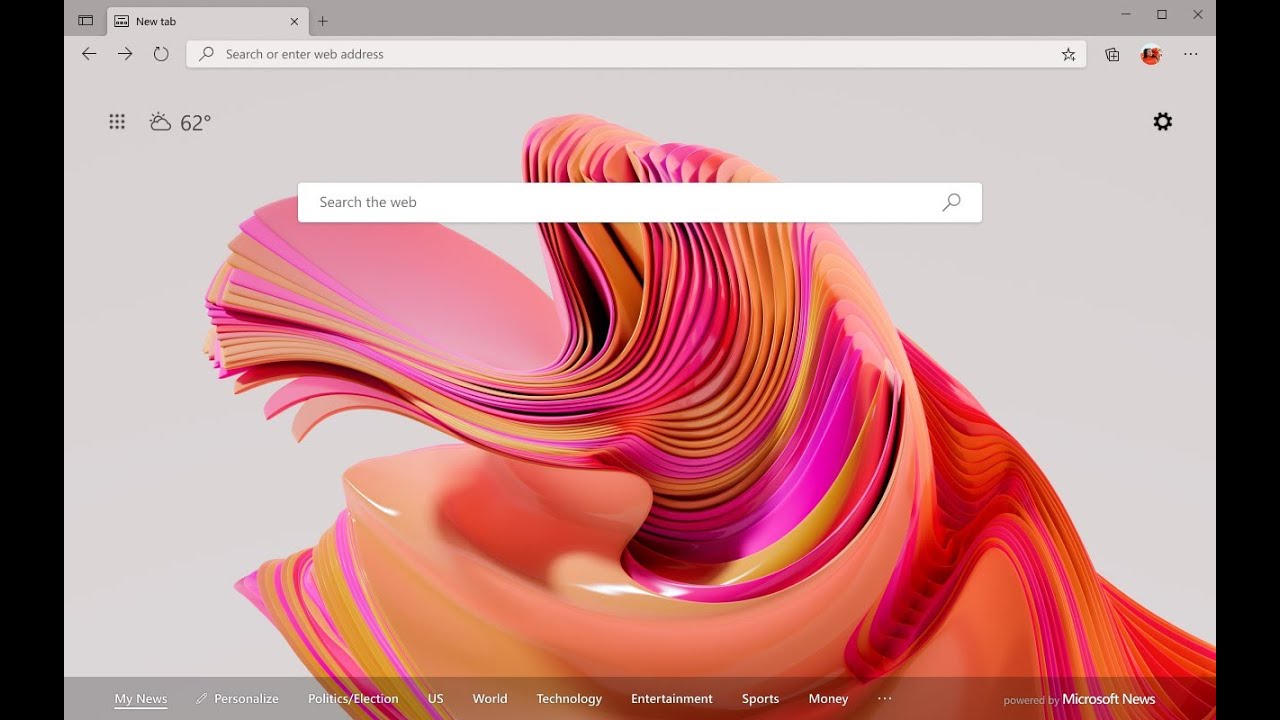This screenshot has width=1280, height=720.
Task: Open the user profile avatar
Action: click(x=1151, y=55)
